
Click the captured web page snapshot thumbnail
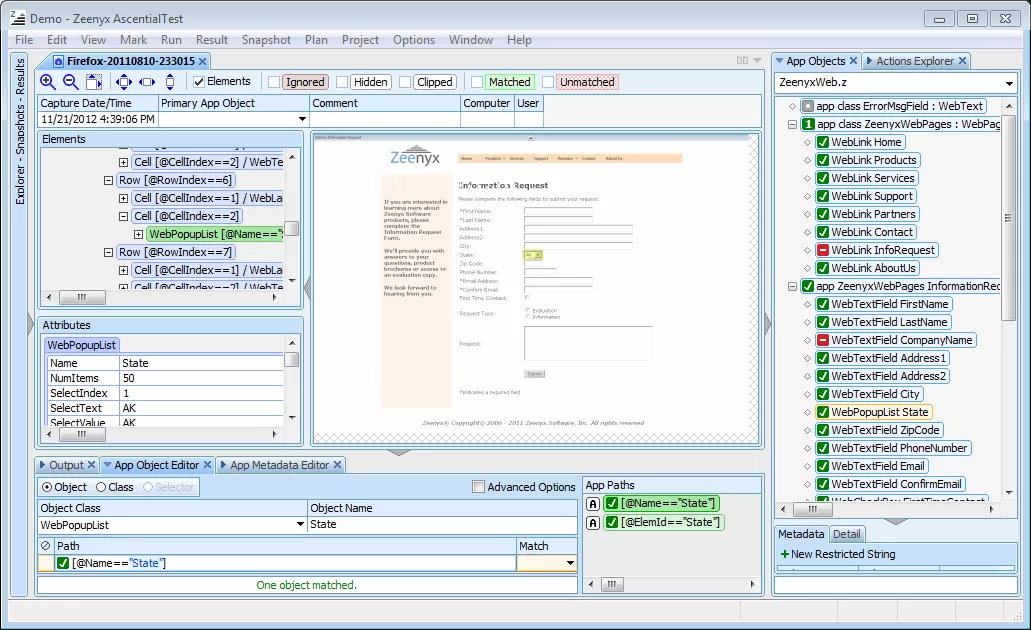point(536,288)
